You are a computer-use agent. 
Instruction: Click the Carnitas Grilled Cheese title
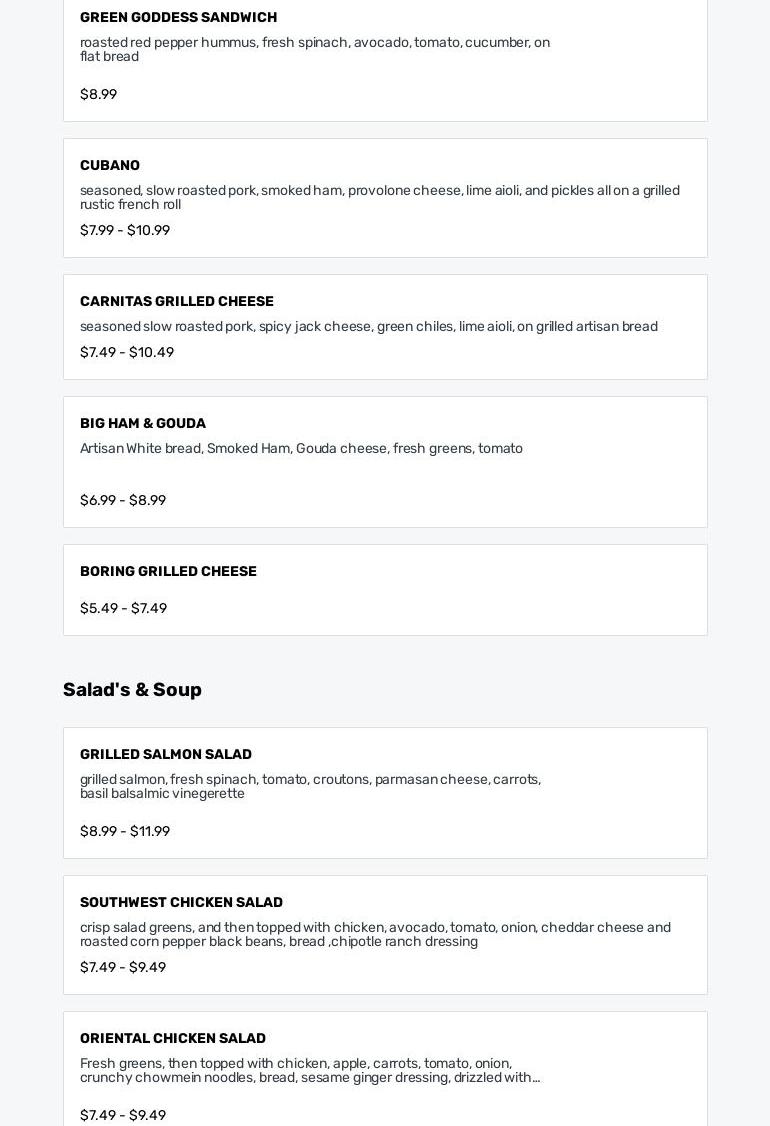point(176,301)
